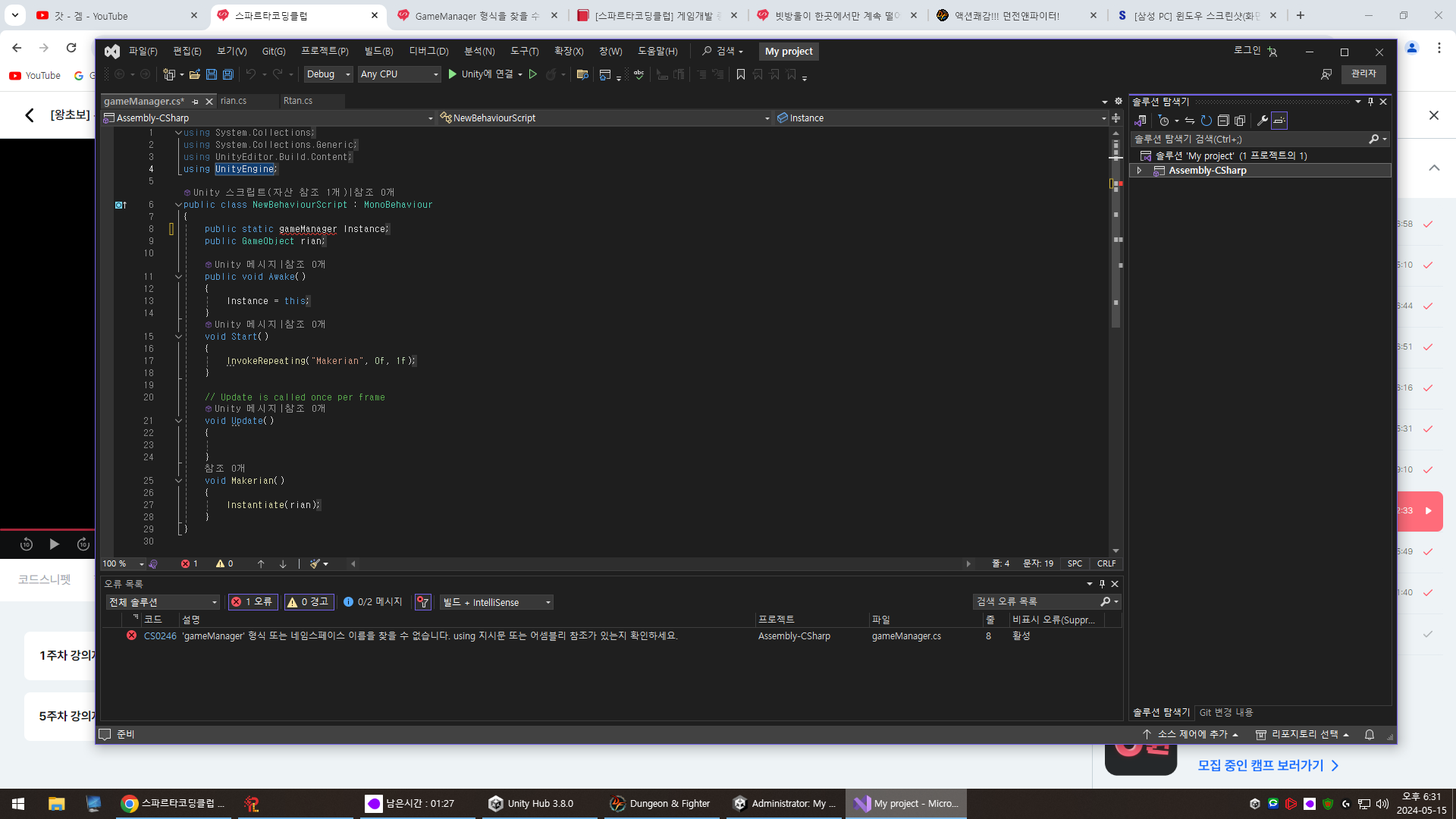Open the 빌드(B) menu

pyautogui.click(x=378, y=52)
